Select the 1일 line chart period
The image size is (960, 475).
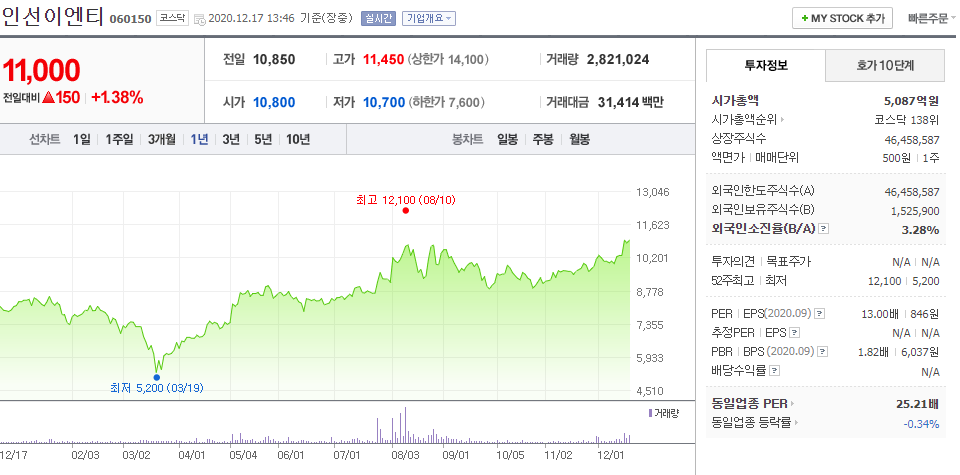[x=81, y=140]
